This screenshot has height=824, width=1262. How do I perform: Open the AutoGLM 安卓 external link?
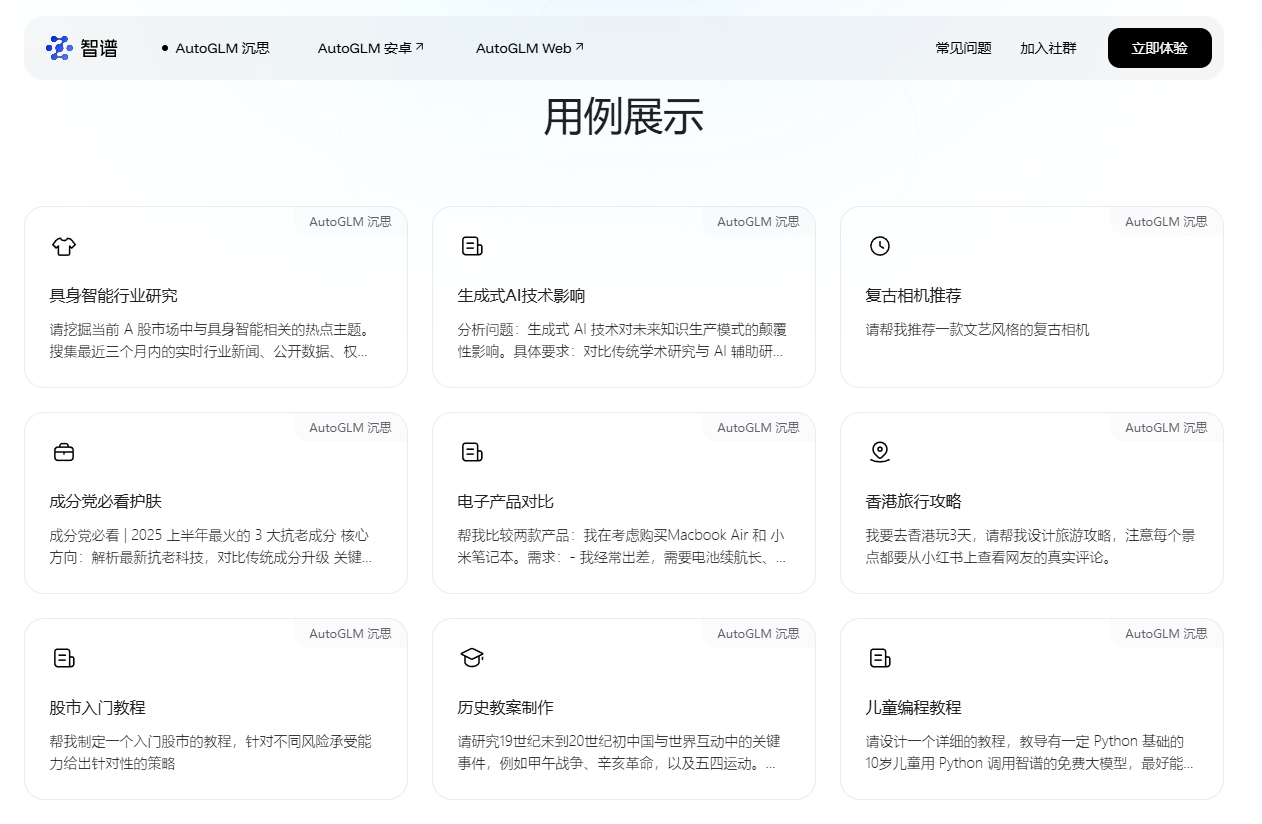tap(370, 48)
